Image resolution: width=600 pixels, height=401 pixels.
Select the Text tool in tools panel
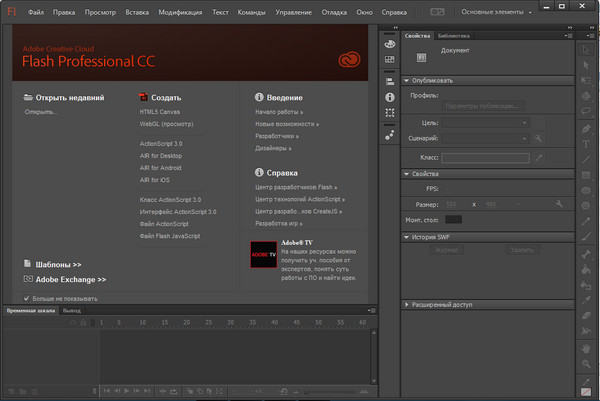[586, 145]
